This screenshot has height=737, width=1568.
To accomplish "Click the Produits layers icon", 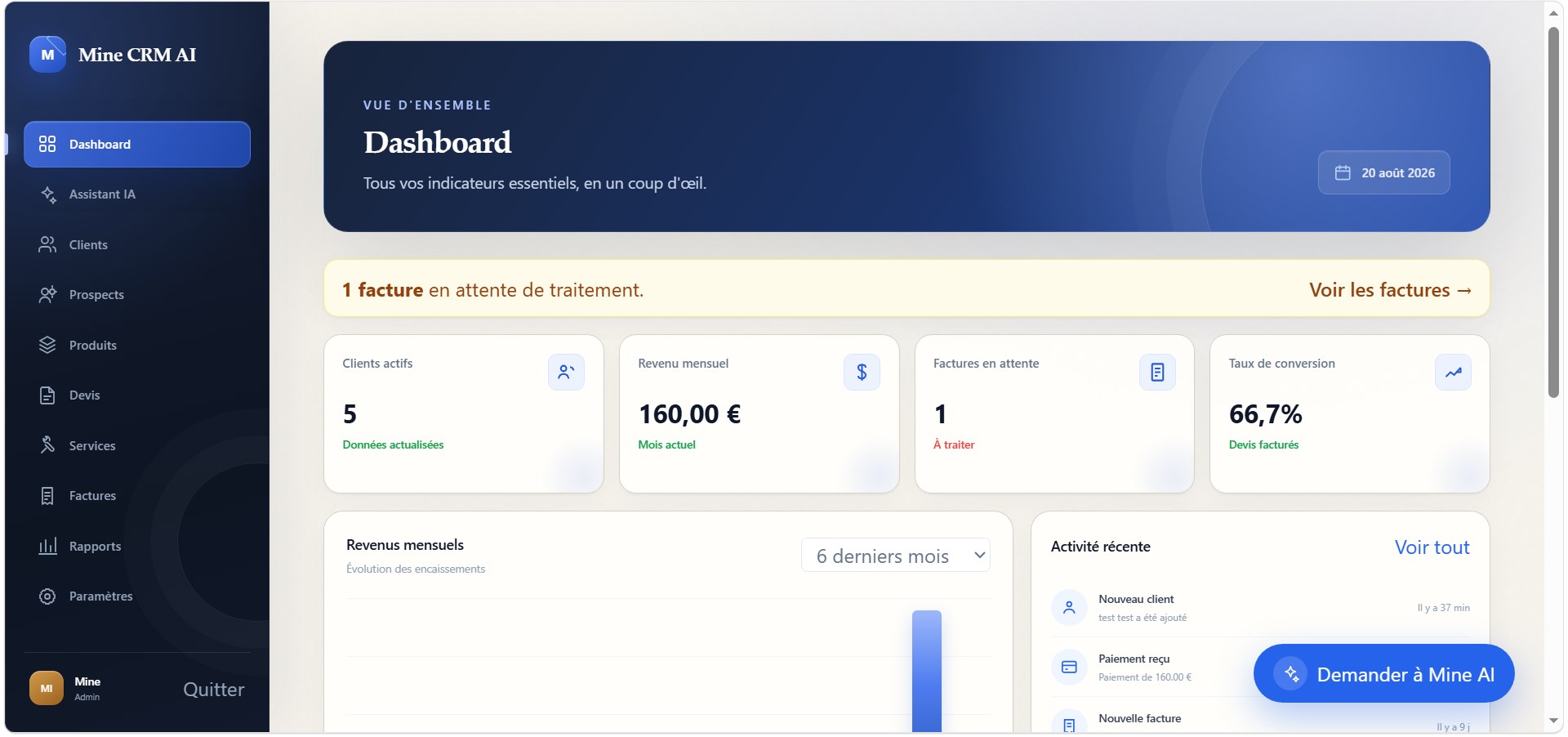I will click(47, 346).
